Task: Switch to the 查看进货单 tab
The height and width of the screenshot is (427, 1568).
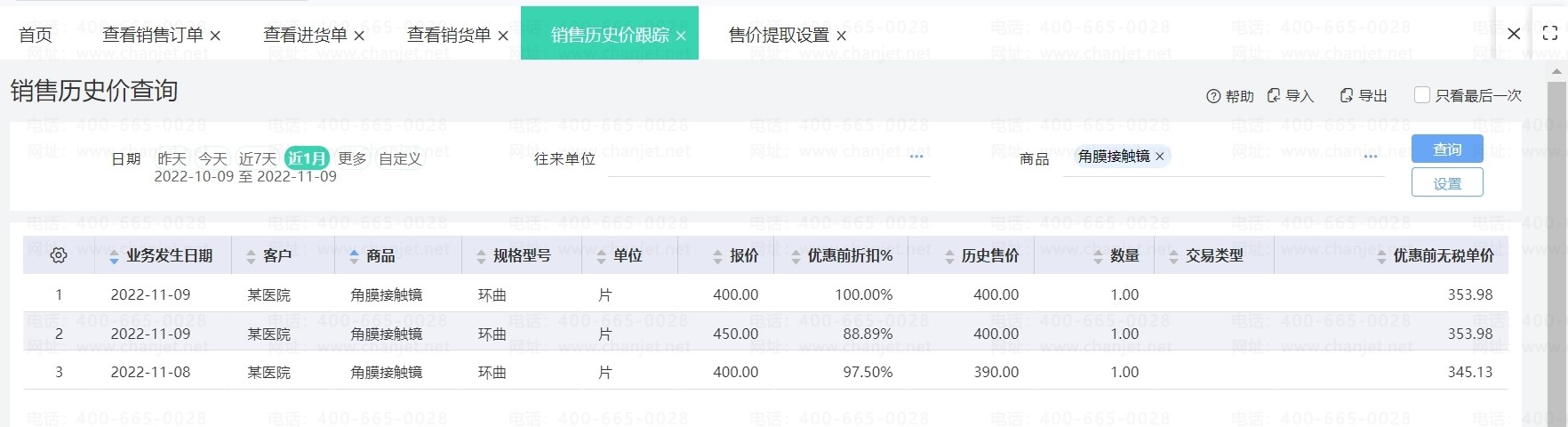Action: (305, 35)
